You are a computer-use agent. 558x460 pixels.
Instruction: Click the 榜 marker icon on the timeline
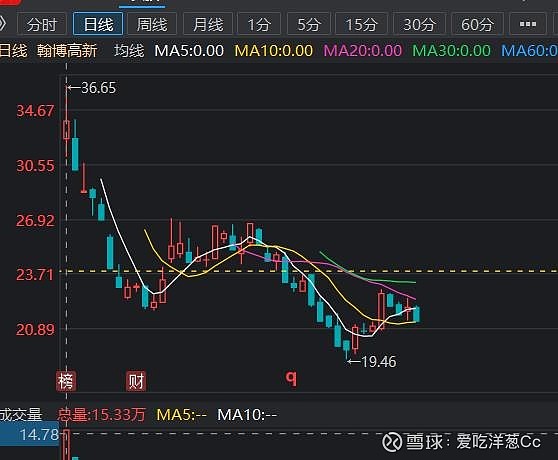(66, 382)
